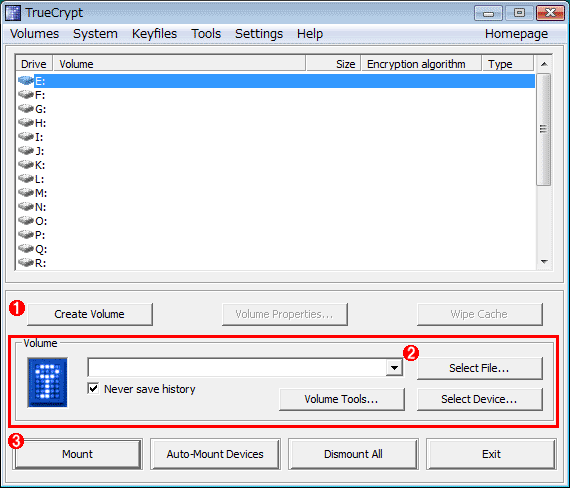Viewport: 570px width, 488px height.
Task: Open the Settings menu
Action: tap(259, 34)
